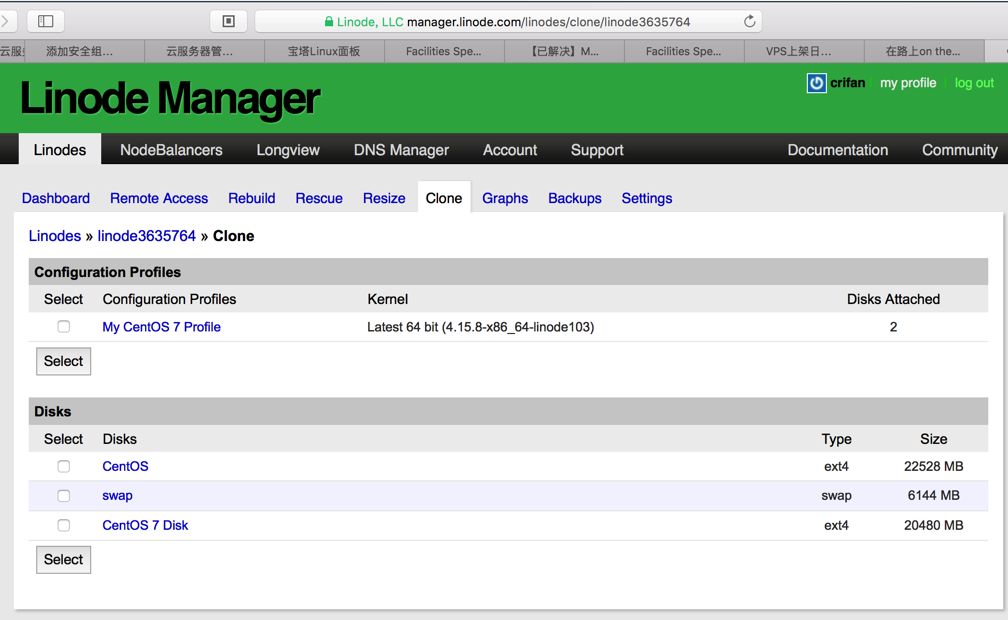Image resolution: width=1008 pixels, height=620 pixels.
Task: Open the my profile link
Action: (908, 83)
